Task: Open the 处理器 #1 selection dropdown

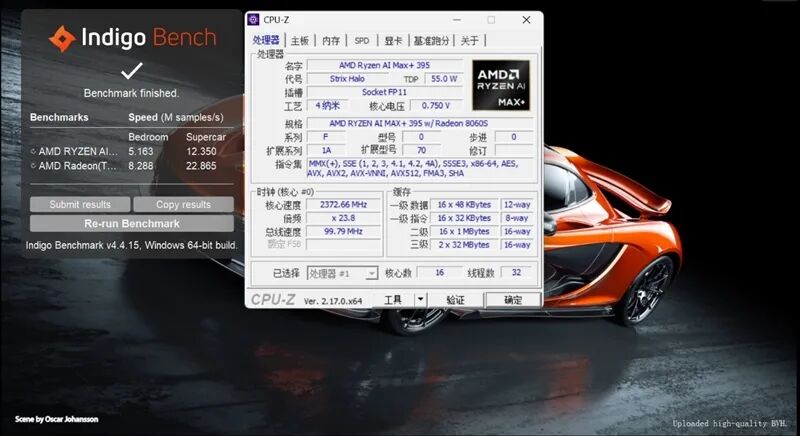Action: tap(342, 273)
